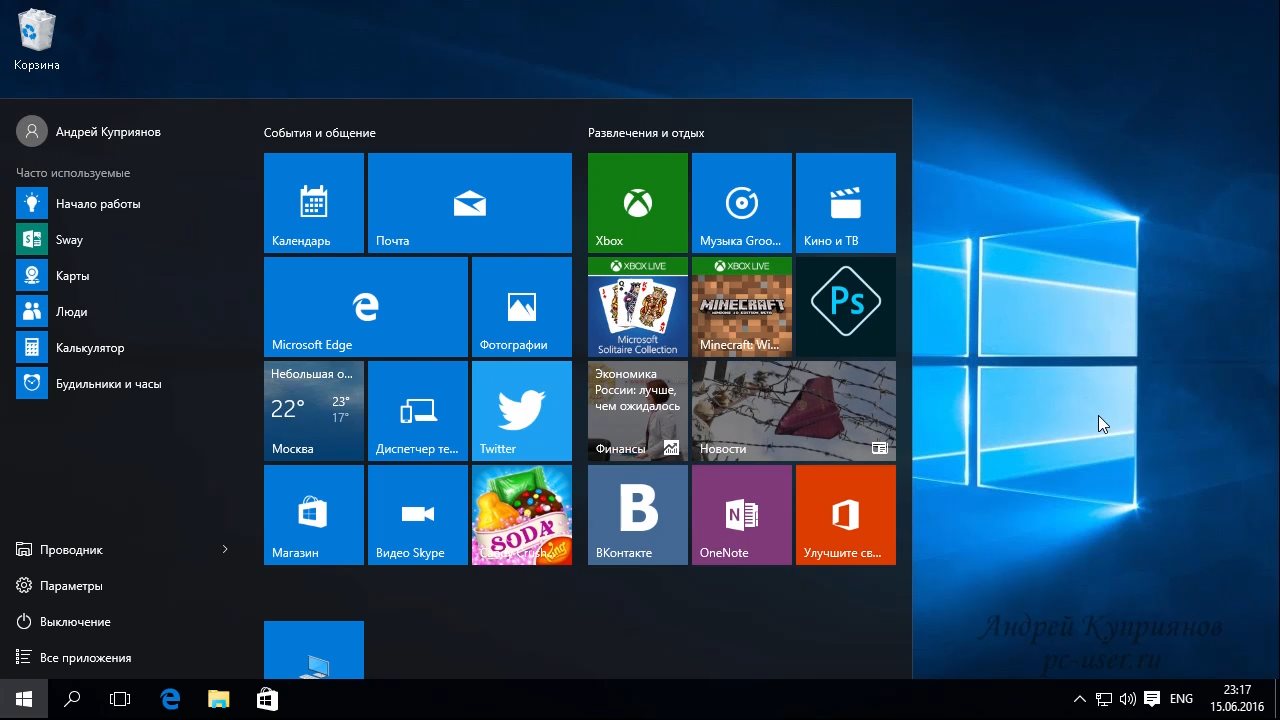Open the Новости news tile
The height and width of the screenshot is (720, 1280).
[x=793, y=410]
